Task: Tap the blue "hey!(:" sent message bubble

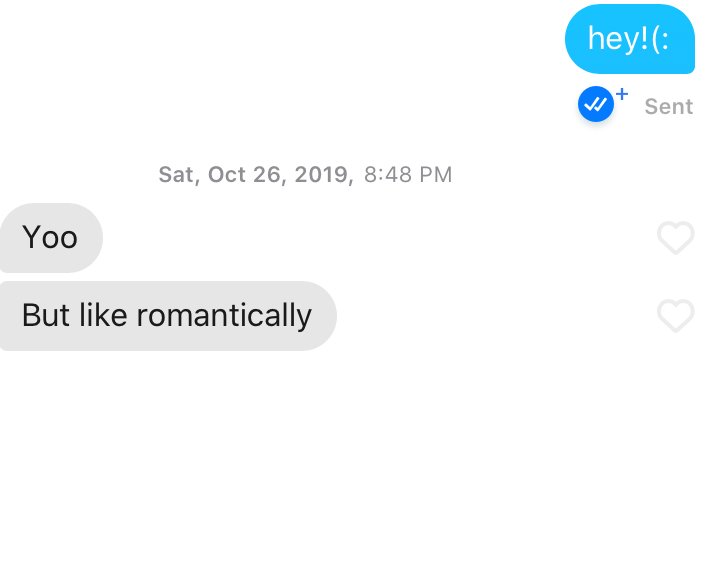Action: [x=629, y=39]
